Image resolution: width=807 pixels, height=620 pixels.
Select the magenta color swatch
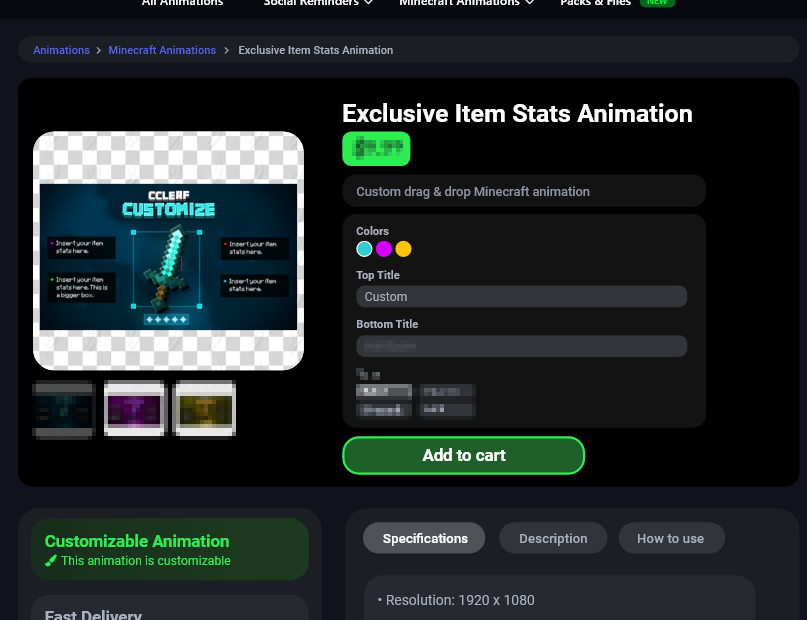coord(384,249)
